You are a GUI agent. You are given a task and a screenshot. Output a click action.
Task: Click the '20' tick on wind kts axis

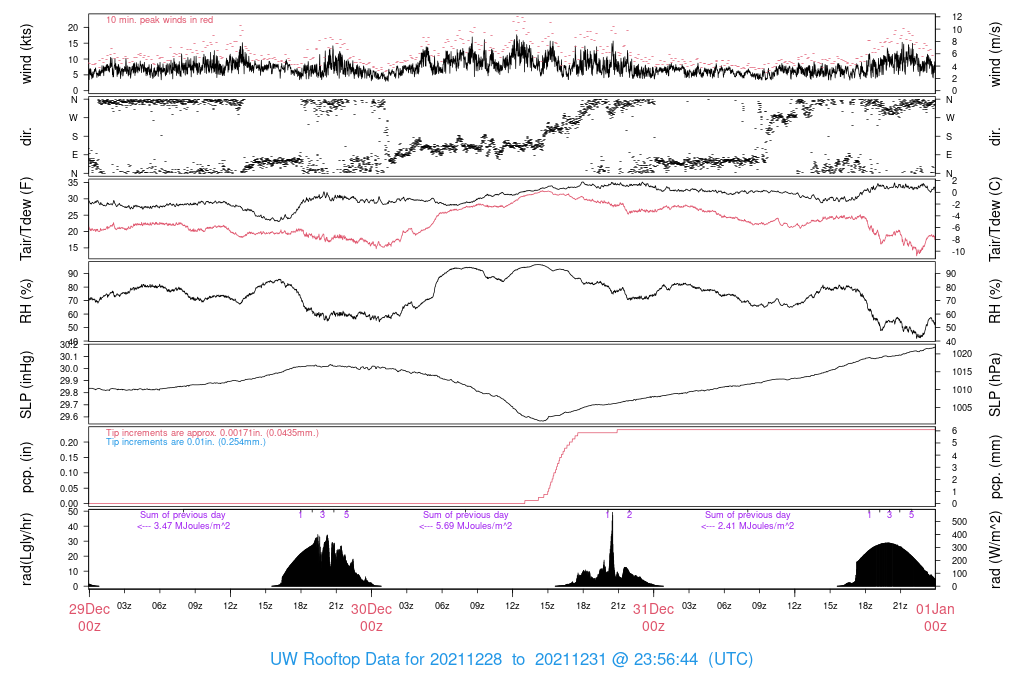[x=73, y=28]
